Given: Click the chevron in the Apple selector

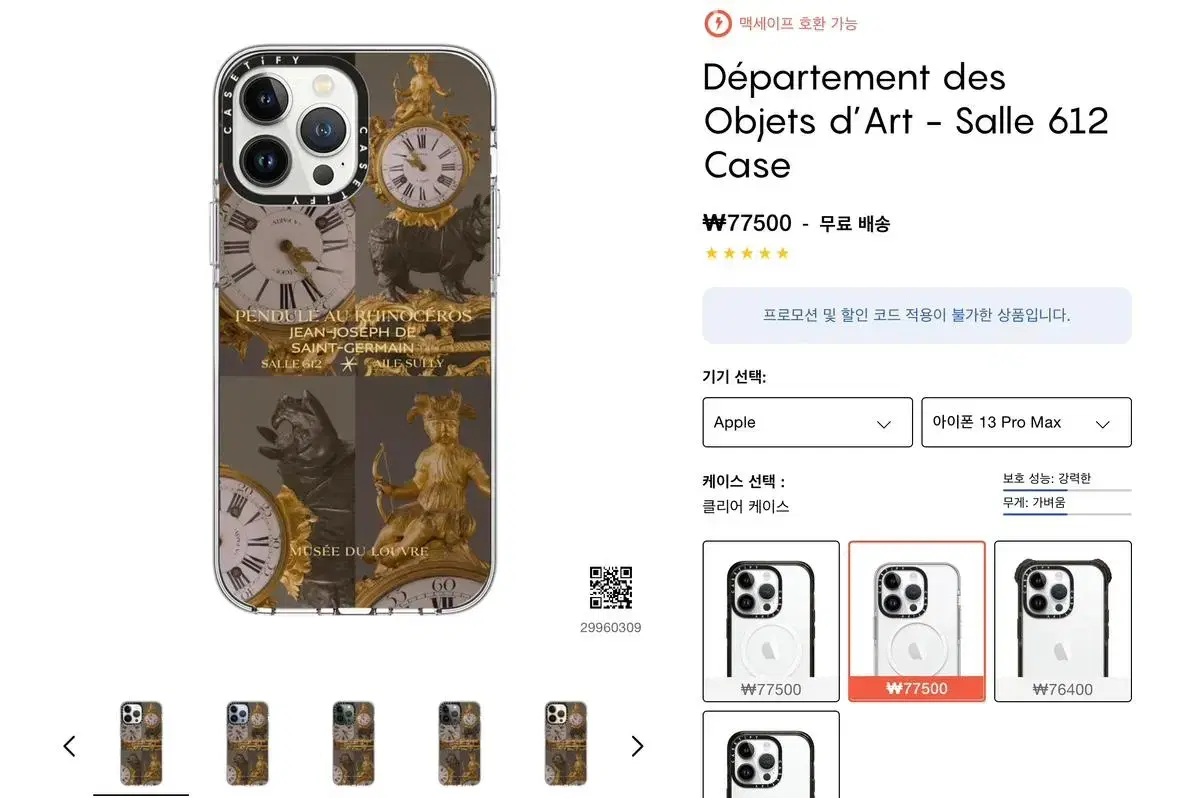Looking at the screenshot, I should click(x=884, y=424).
